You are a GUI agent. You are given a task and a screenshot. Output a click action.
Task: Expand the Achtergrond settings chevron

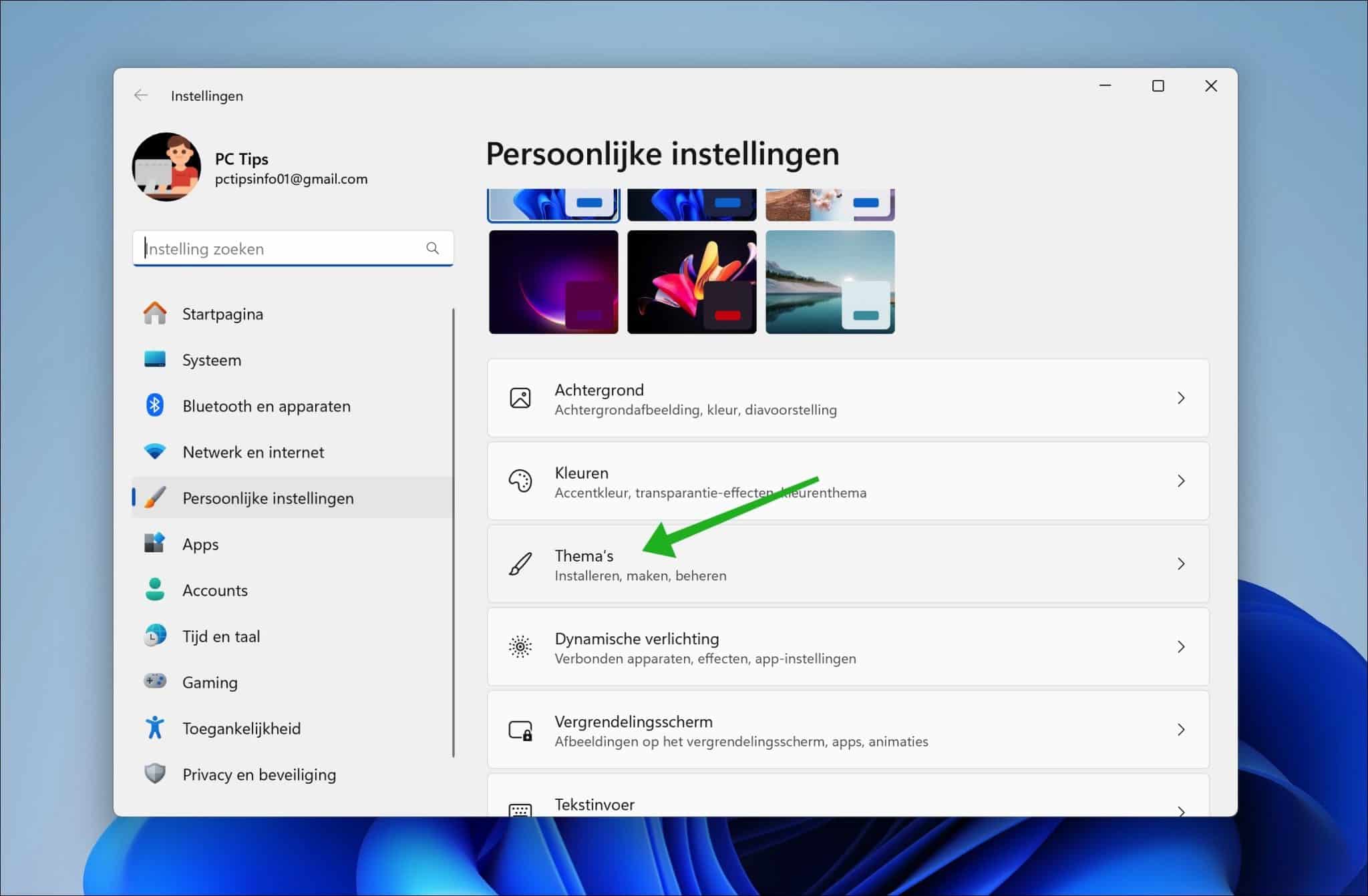tap(1181, 398)
